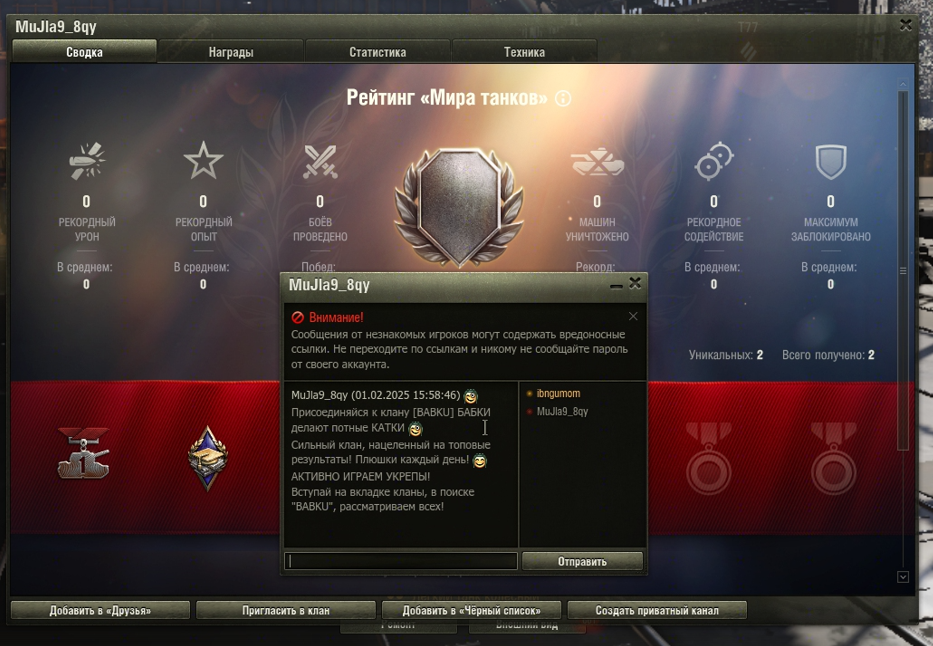
Task: Click the profile scrollbar down arrow
Action: pyautogui.click(x=903, y=577)
